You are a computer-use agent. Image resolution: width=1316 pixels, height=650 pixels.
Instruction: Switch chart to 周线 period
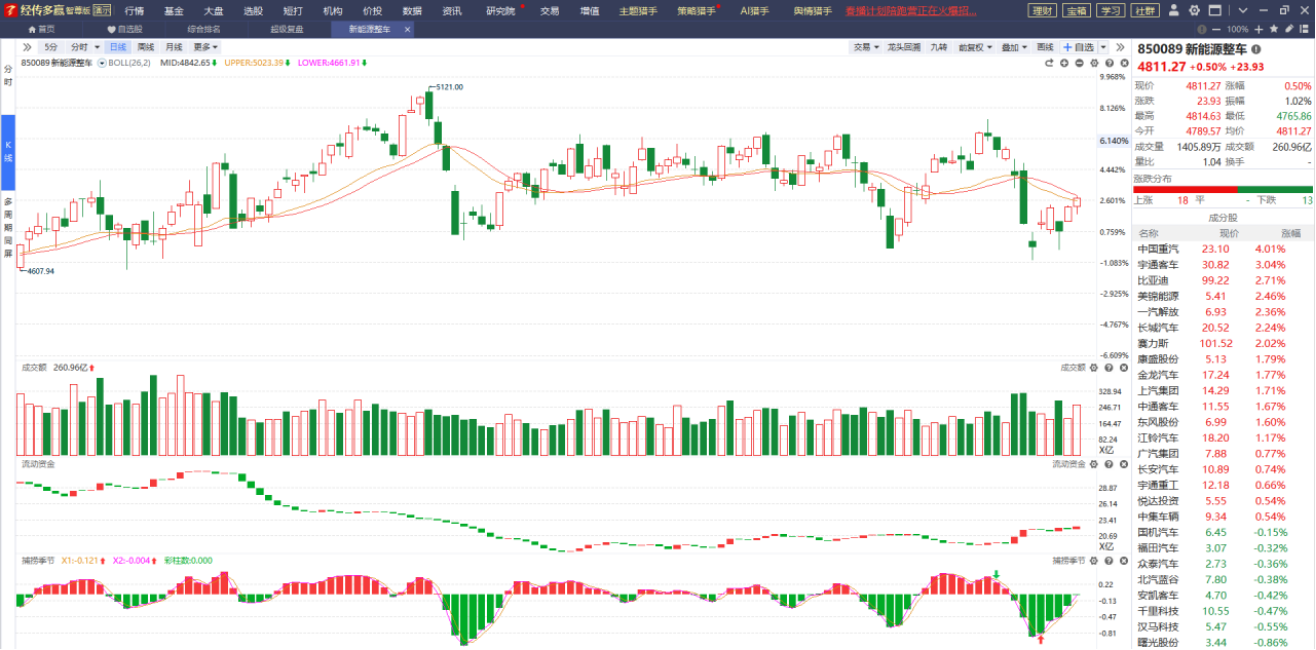click(x=146, y=47)
